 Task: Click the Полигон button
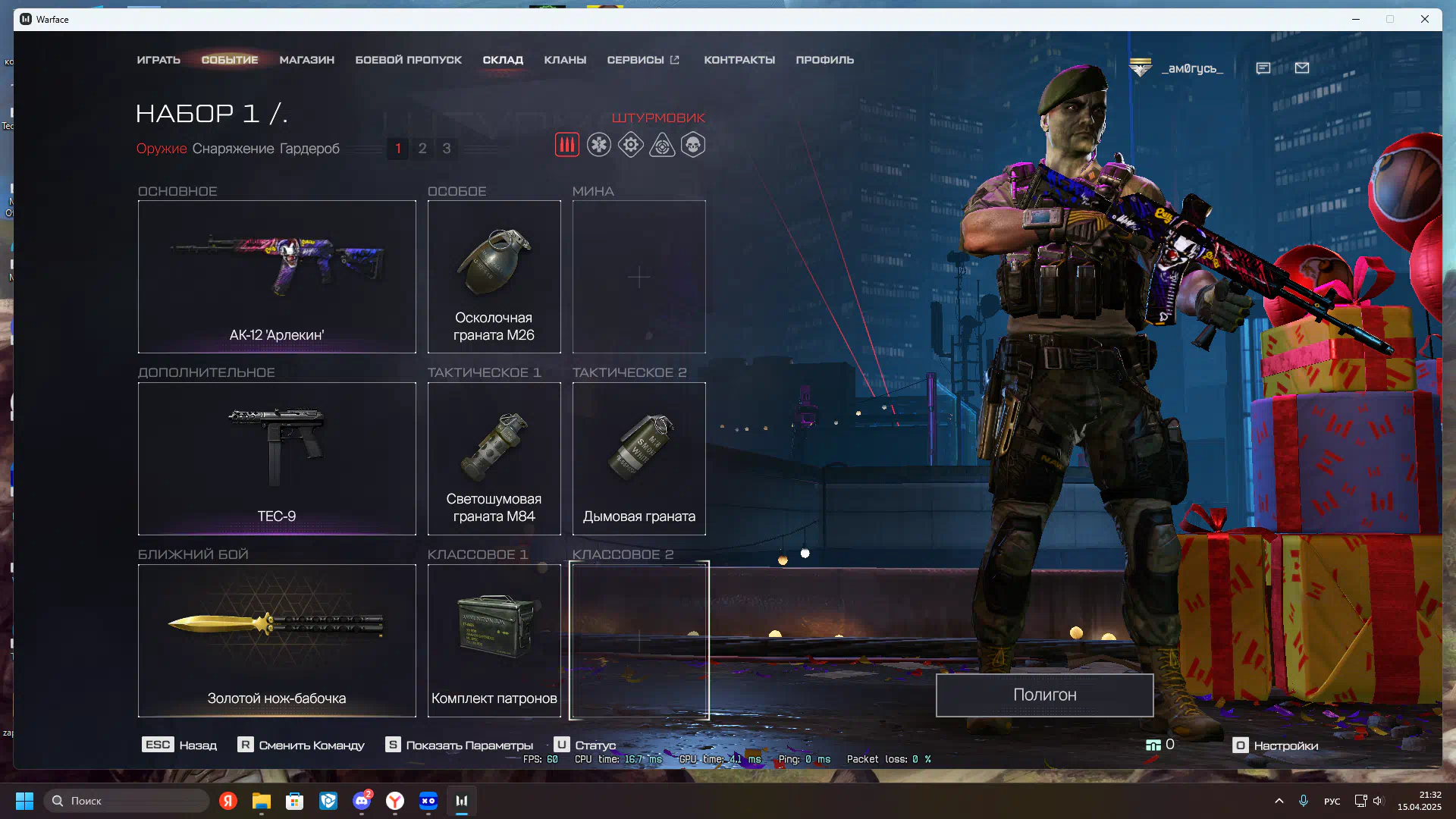tap(1045, 695)
